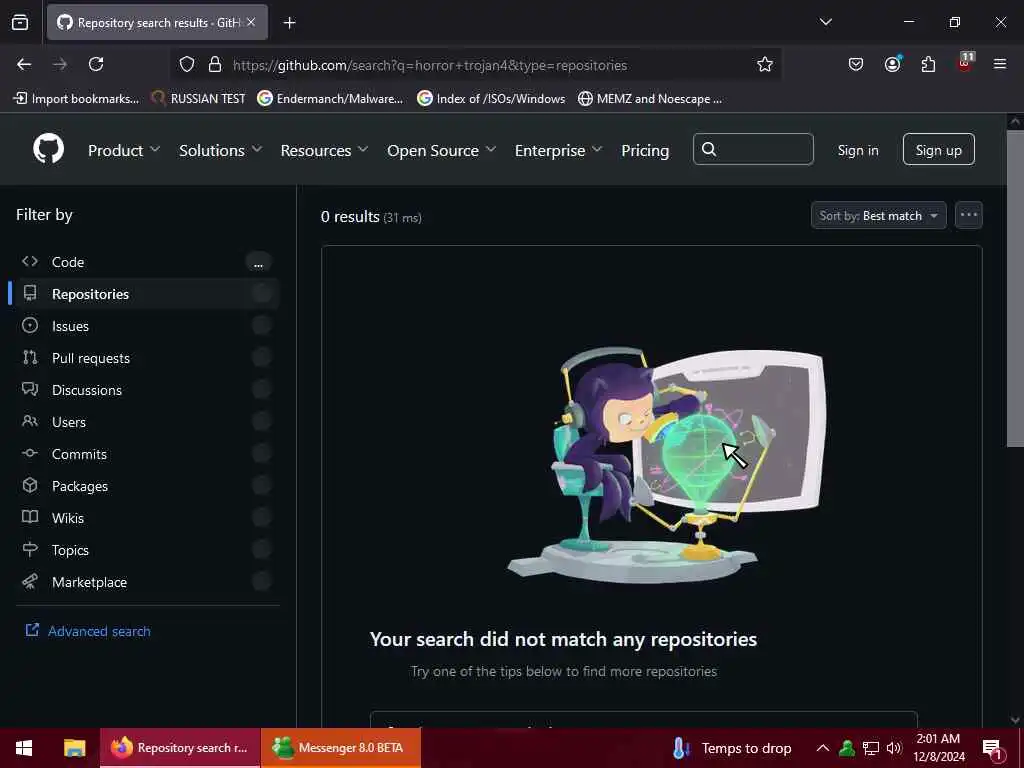The image size is (1024, 768).
Task: Open Endermanch/Malware bookmark
Action: click(330, 99)
